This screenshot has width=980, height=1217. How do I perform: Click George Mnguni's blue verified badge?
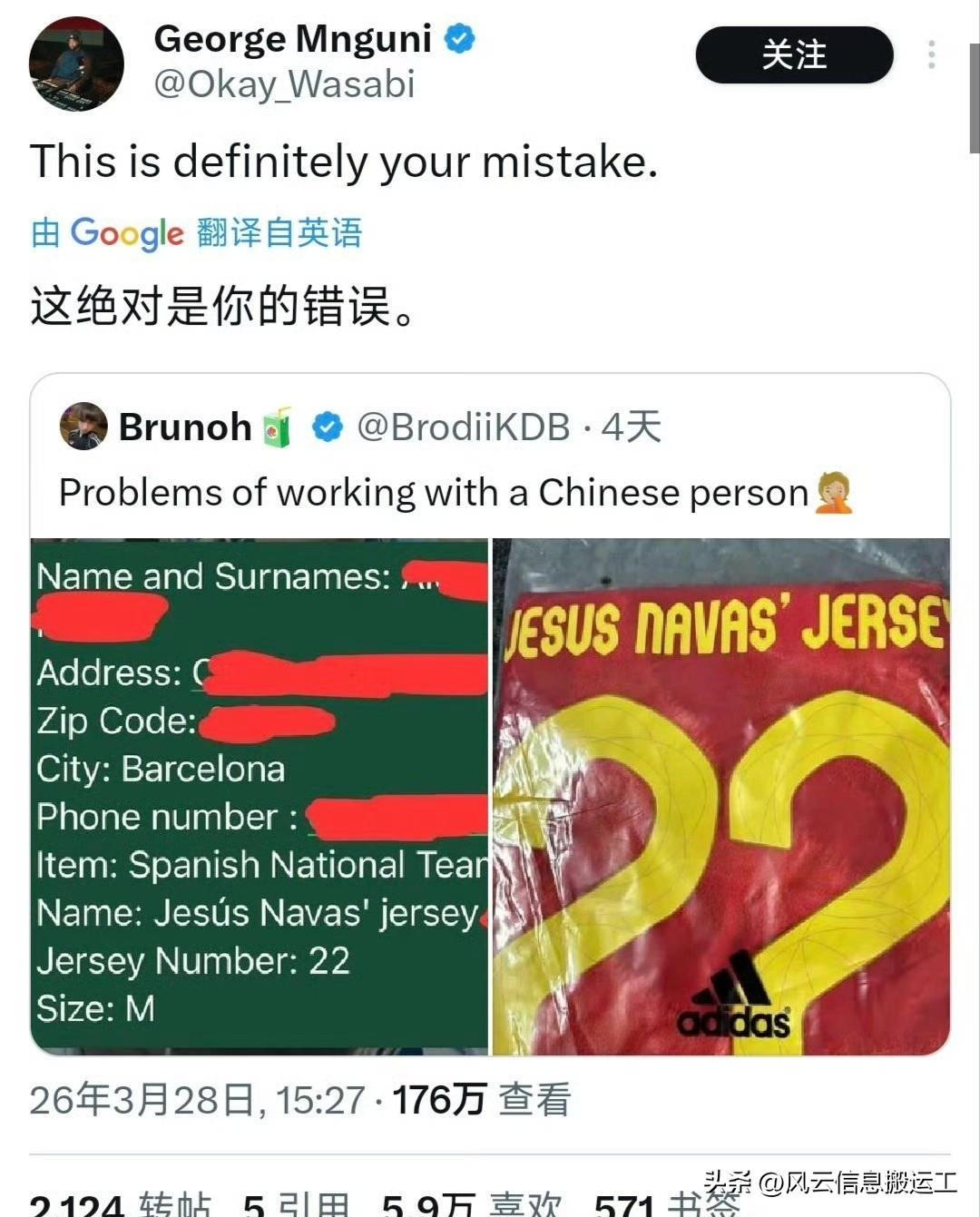coord(460,39)
